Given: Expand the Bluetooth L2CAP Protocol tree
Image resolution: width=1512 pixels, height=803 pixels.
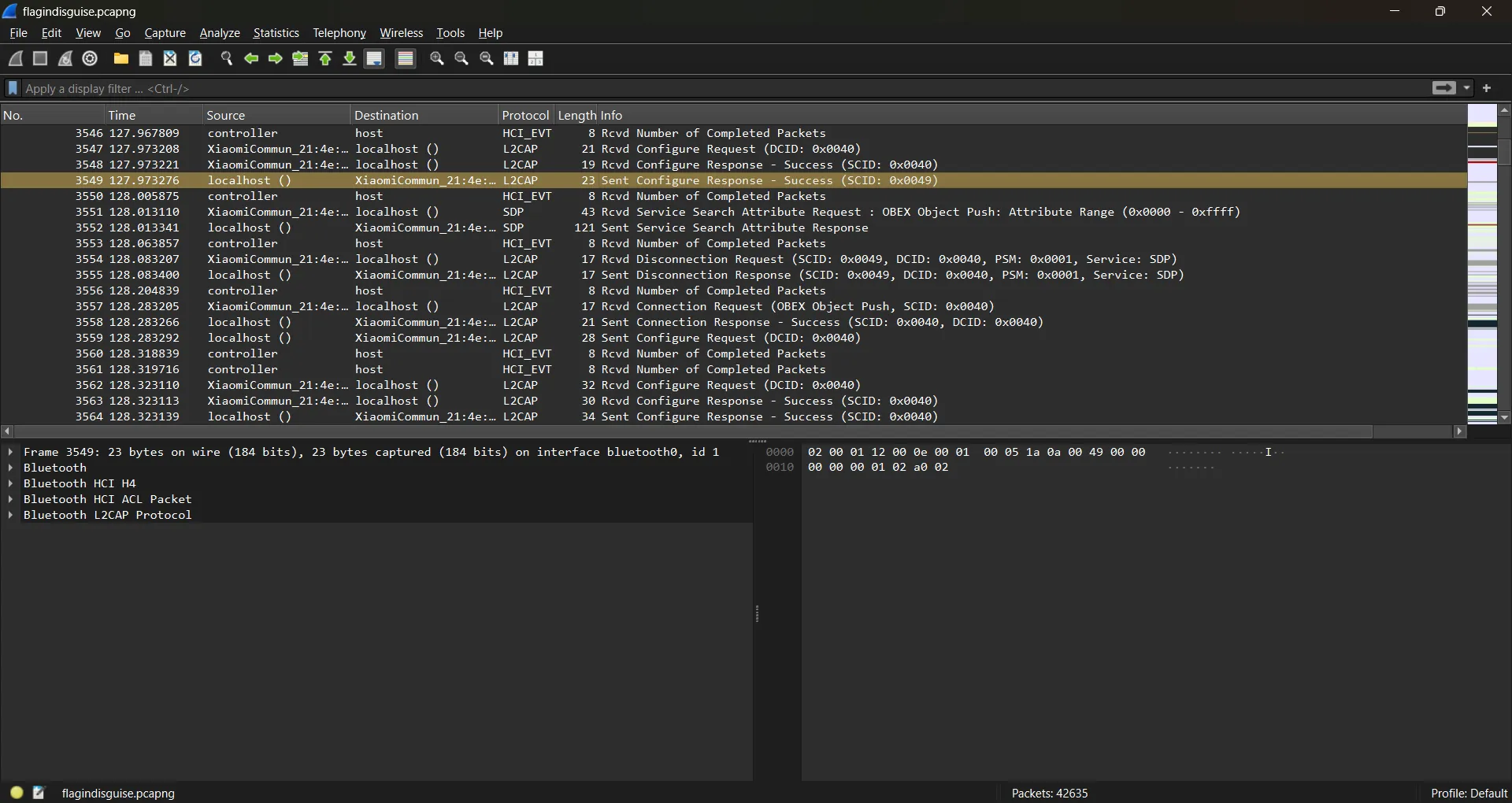Looking at the screenshot, I should pos(10,515).
